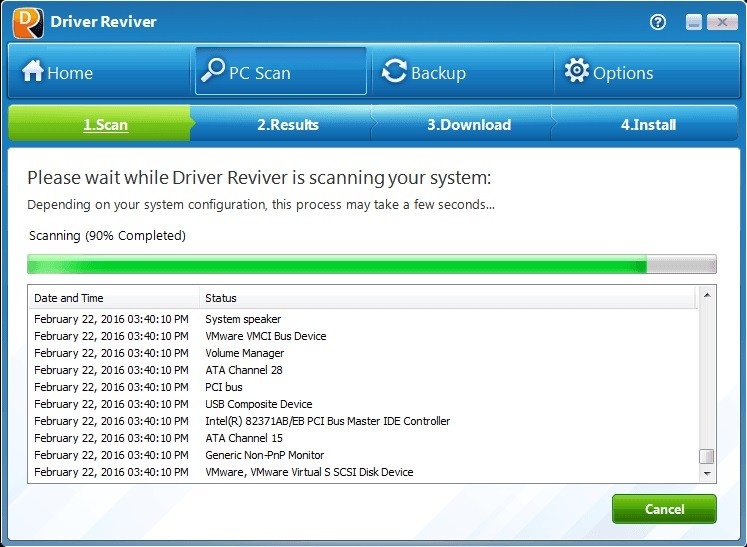Click the scroll up arrow in log
747x547 pixels.
click(707, 295)
